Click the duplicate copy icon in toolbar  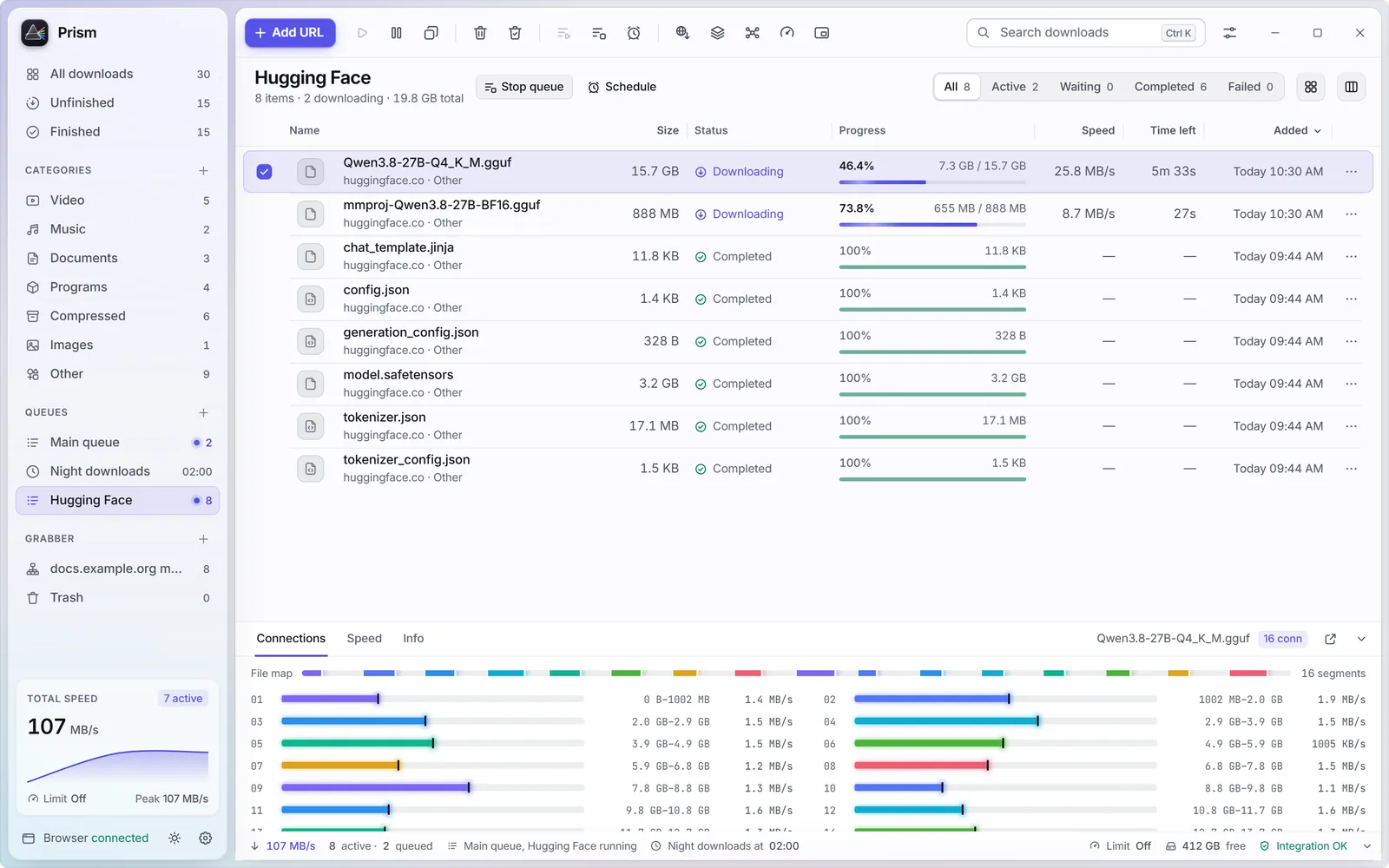point(431,33)
